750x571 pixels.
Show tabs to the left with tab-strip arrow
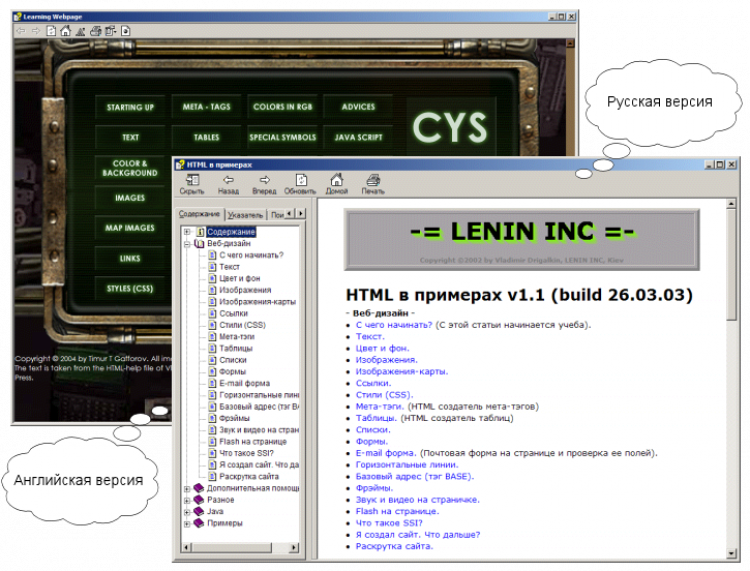click(290, 213)
